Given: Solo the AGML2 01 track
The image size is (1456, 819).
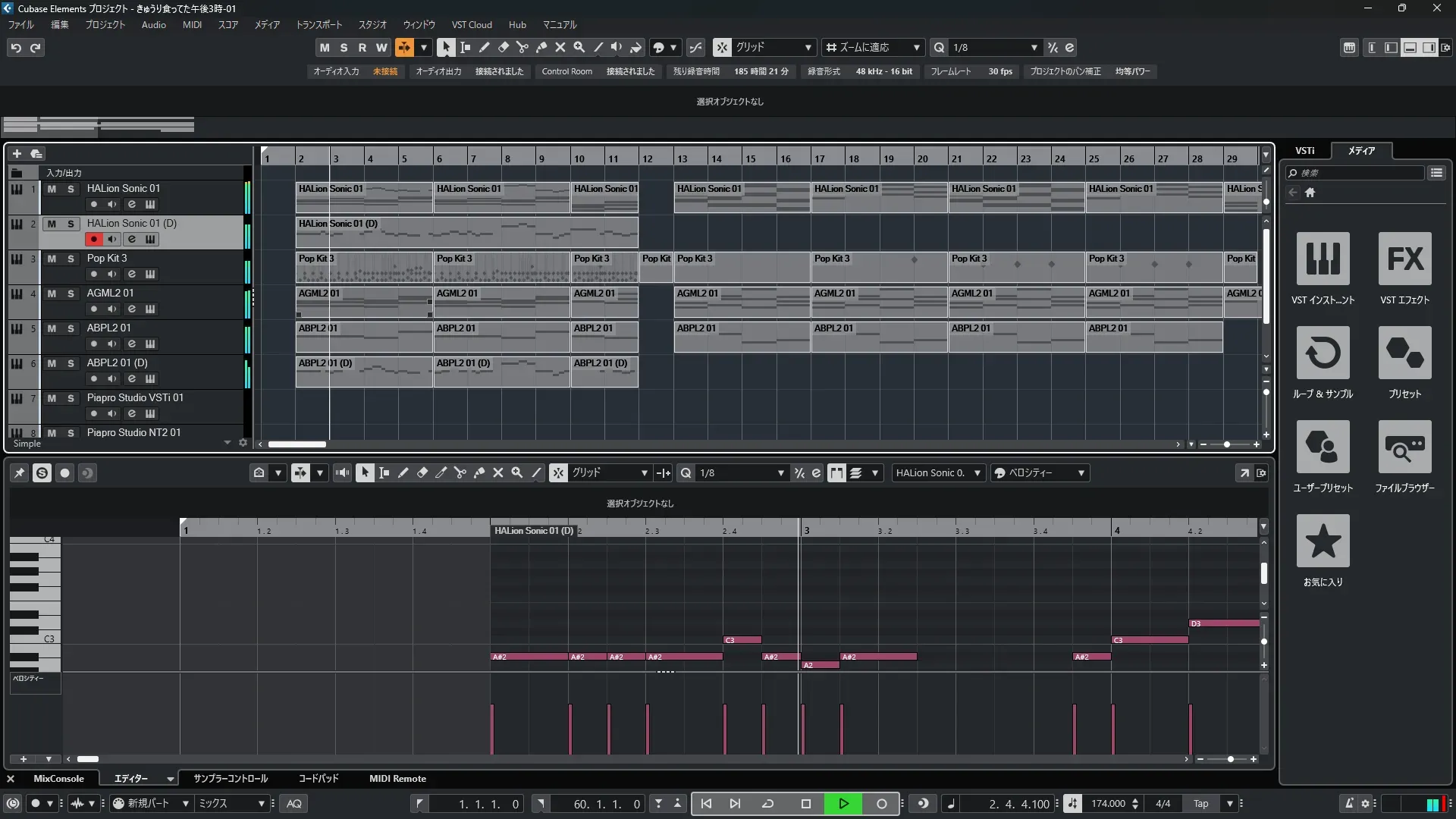Looking at the screenshot, I should pyautogui.click(x=71, y=293).
